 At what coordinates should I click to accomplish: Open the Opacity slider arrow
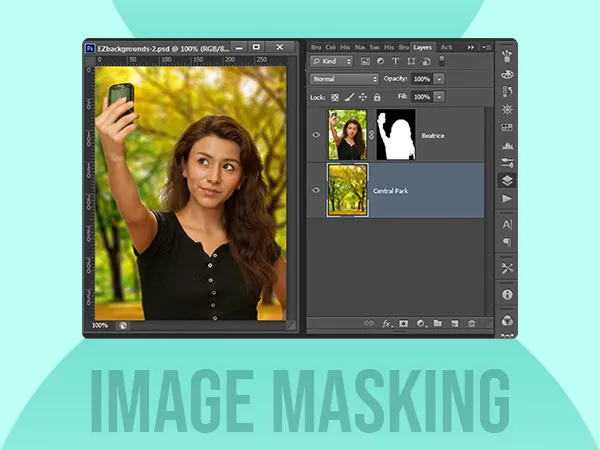pos(439,79)
